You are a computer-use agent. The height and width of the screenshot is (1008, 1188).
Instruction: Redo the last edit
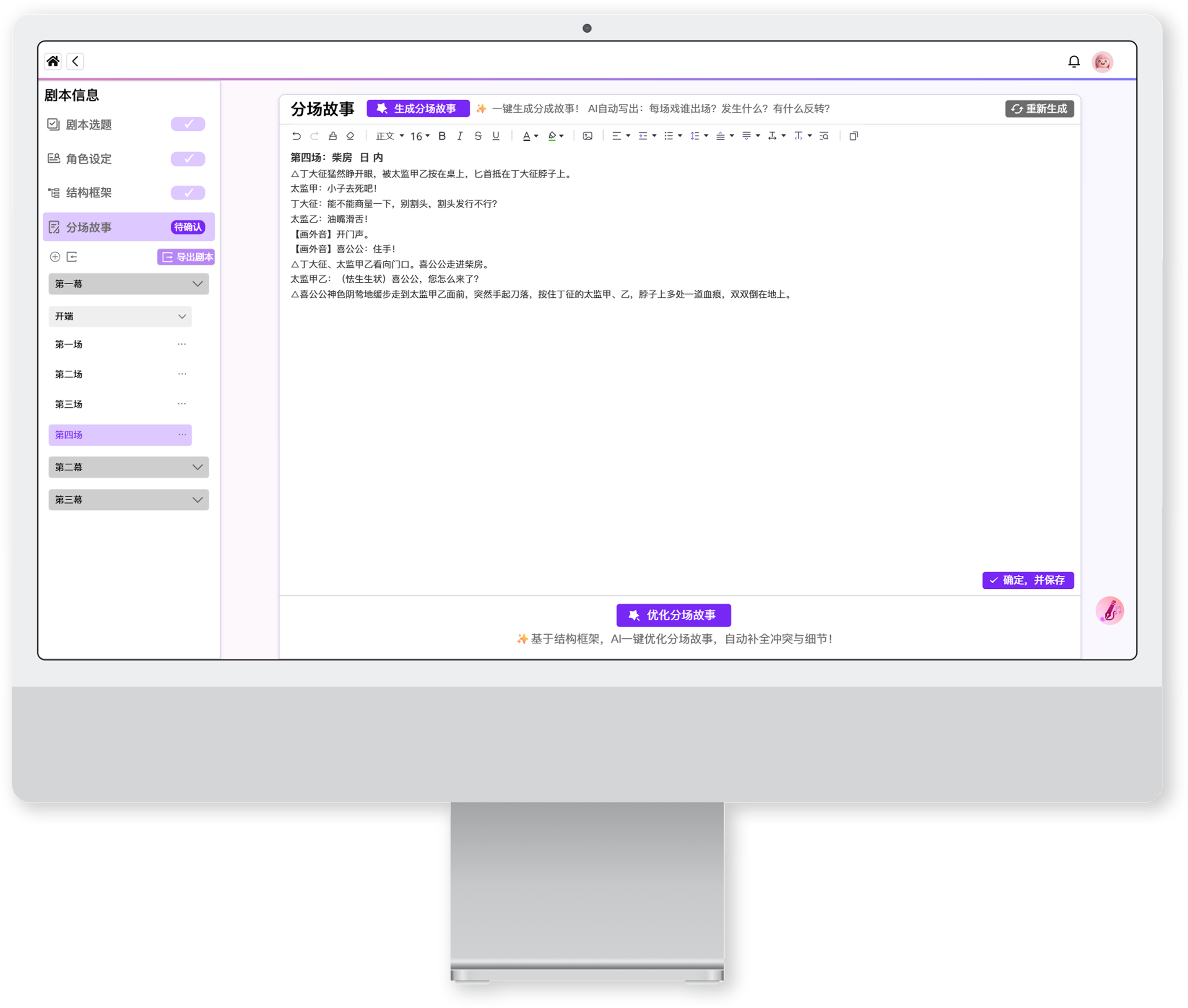click(x=314, y=136)
